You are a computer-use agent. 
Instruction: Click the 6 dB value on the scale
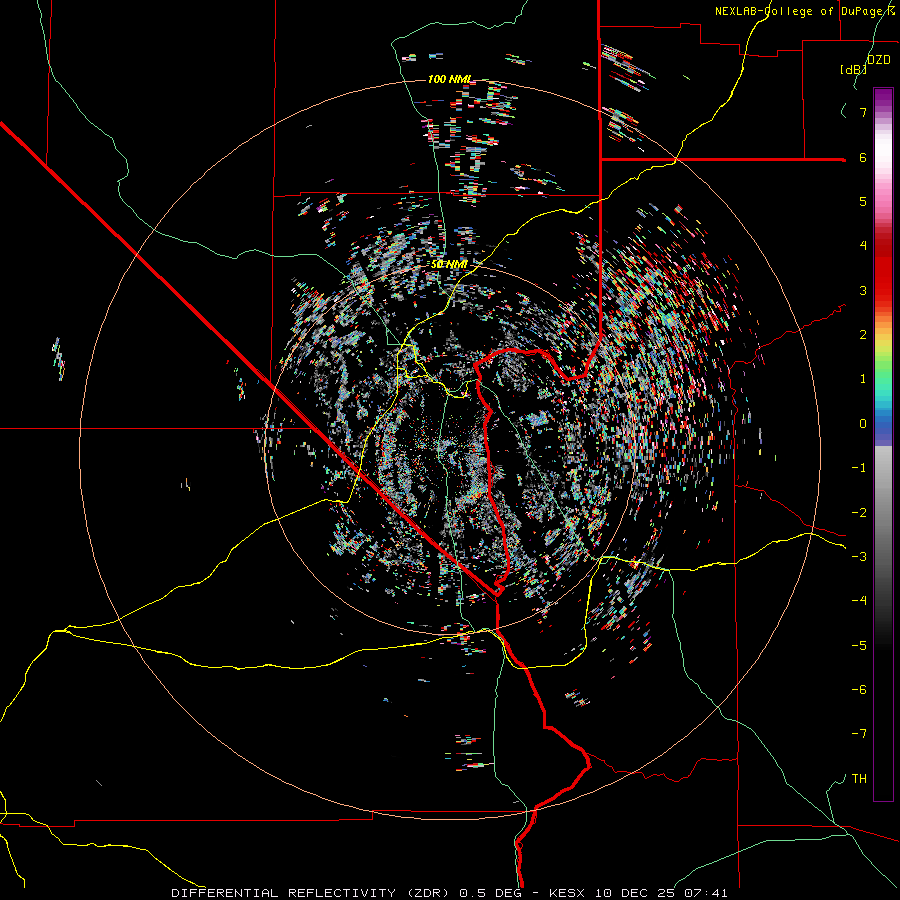pos(863,157)
